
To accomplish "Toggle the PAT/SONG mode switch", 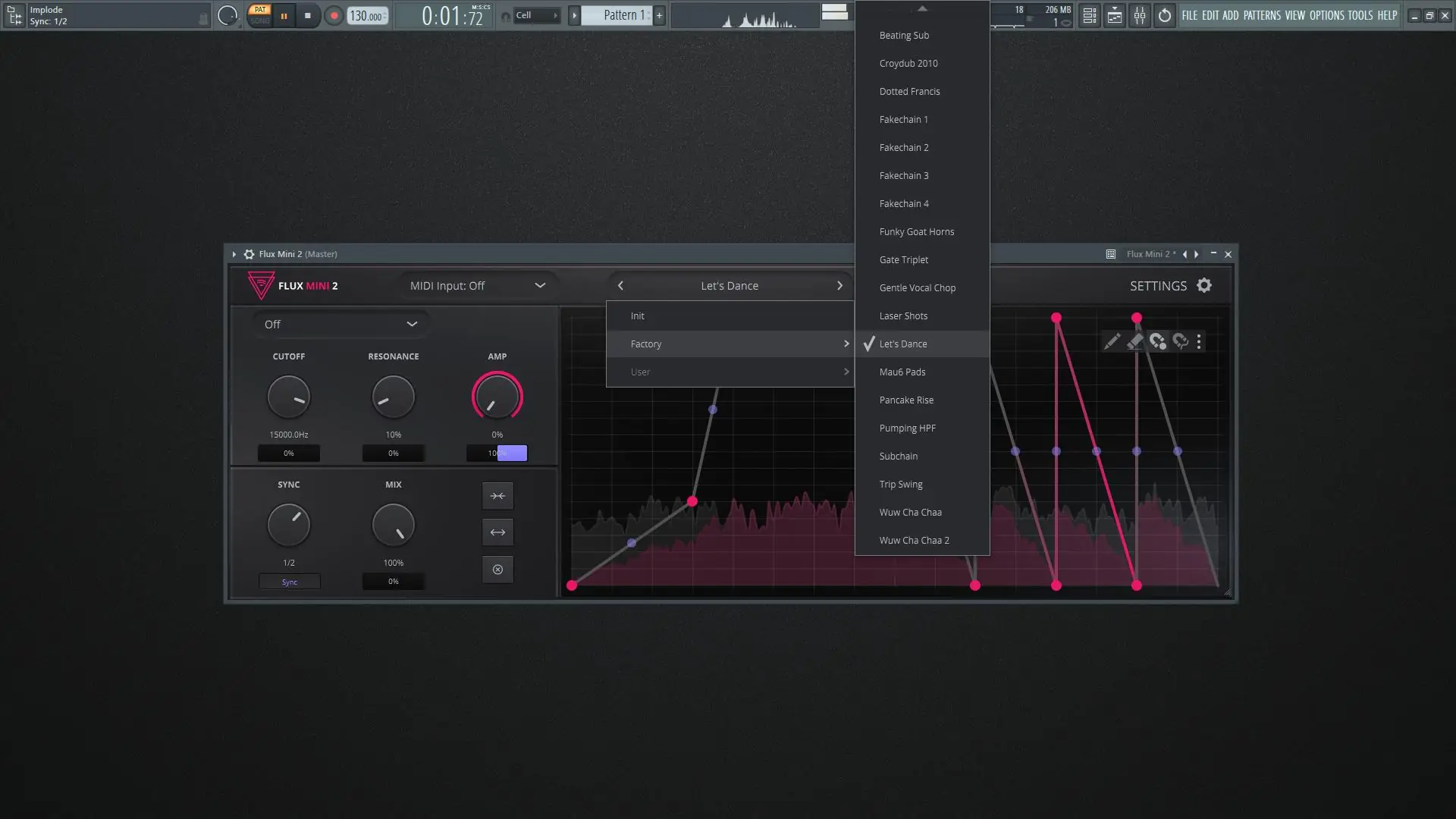I will [x=260, y=15].
